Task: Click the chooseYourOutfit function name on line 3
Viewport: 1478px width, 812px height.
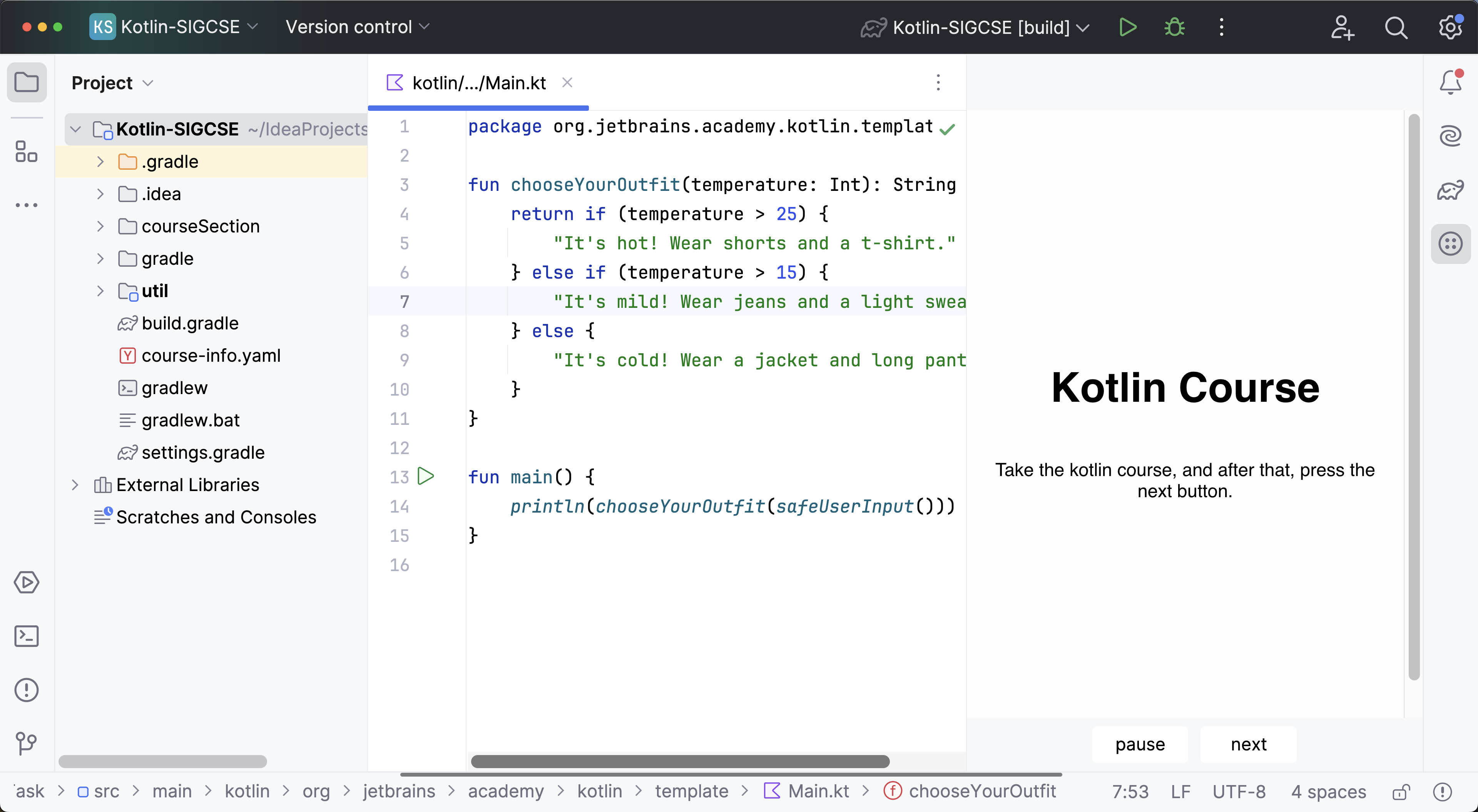Action: coord(595,185)
